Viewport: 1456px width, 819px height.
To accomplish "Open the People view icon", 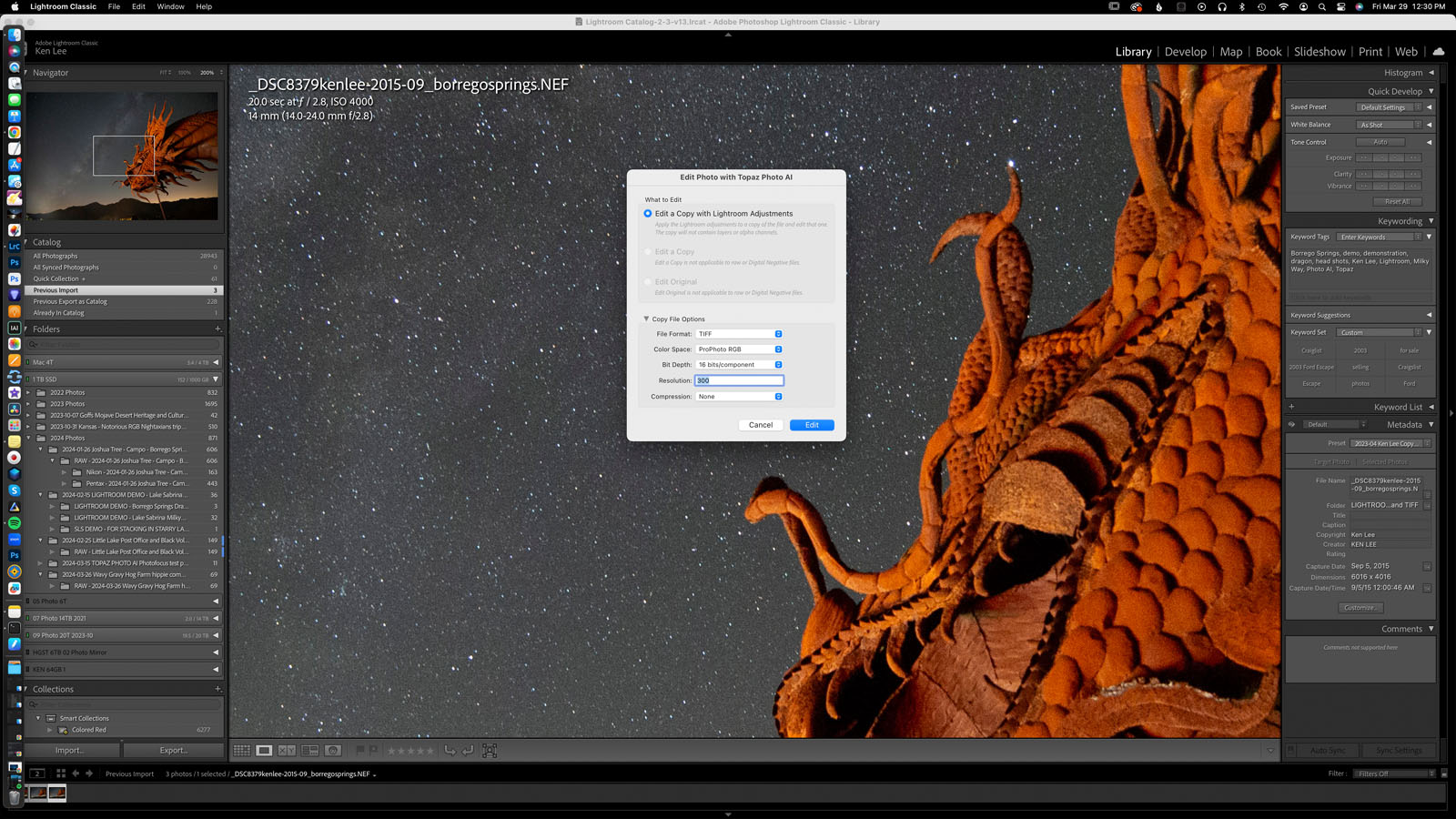I will [x=333, y=751].
